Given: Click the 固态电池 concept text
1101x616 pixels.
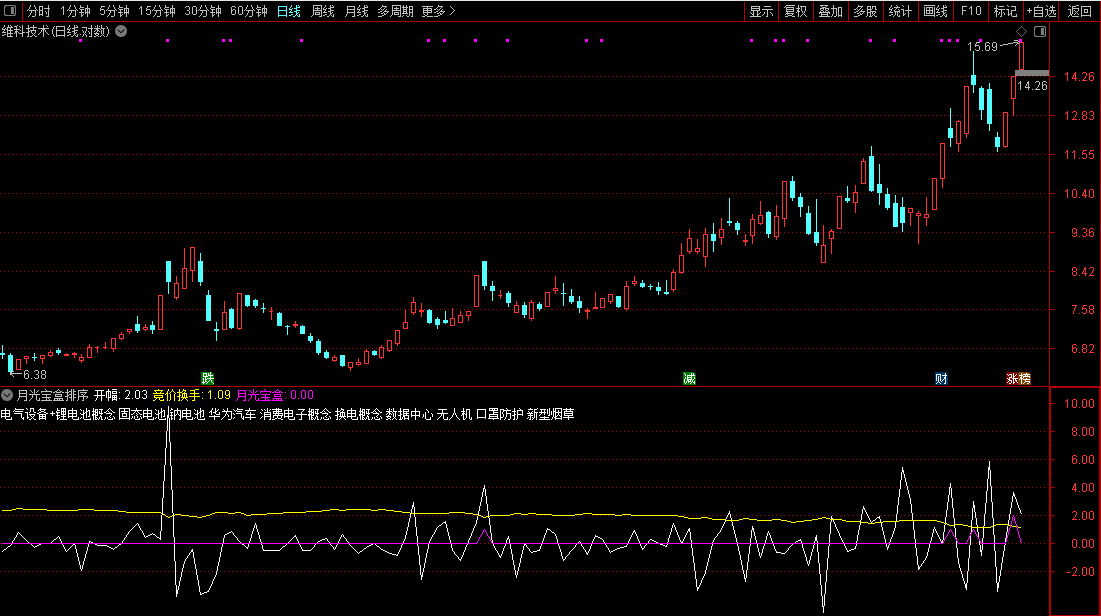Looking at the screenshot, I should coord(142,414).
